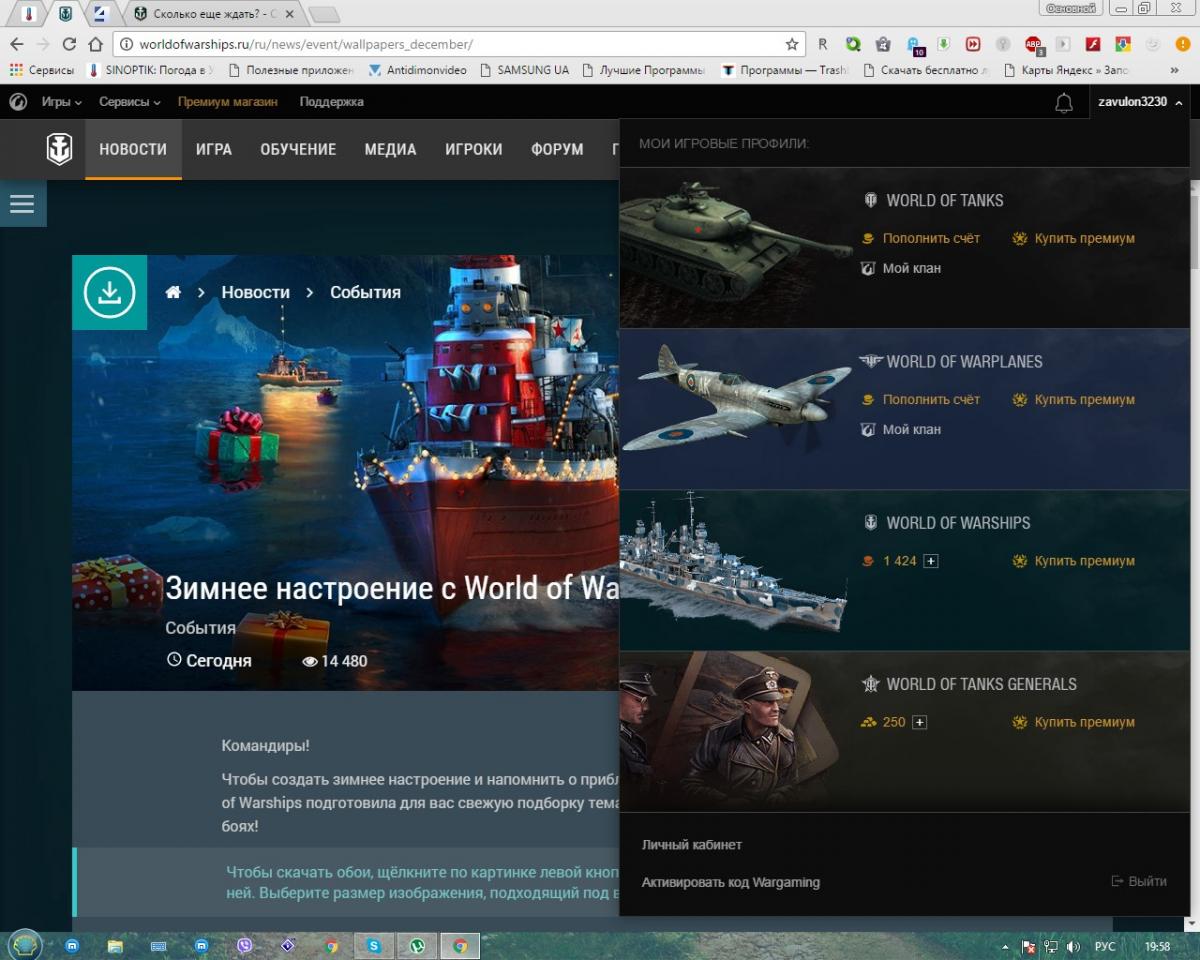Open the Adblock Plus extension icon
This screenshot has height=960, width=1200.
click(1034, 44)
